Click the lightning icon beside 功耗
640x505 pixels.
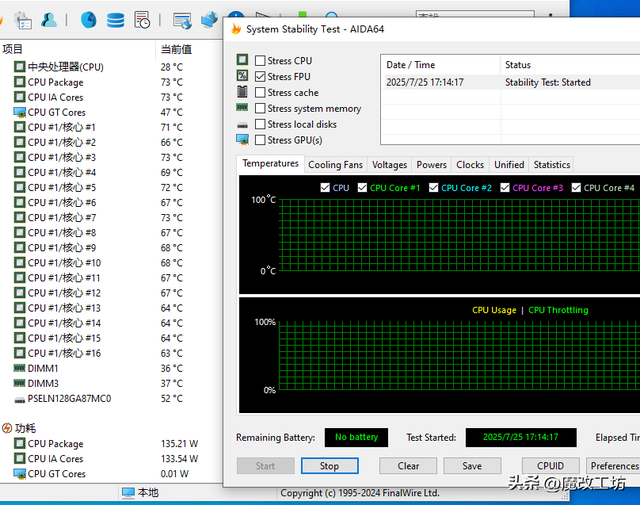click(7, 428)
